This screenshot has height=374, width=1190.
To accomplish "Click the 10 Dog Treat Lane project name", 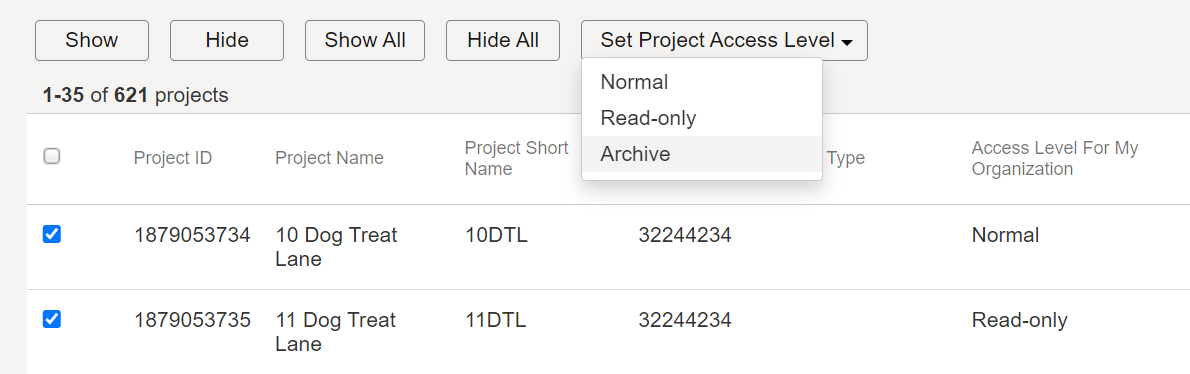I will tap(336, 247).
